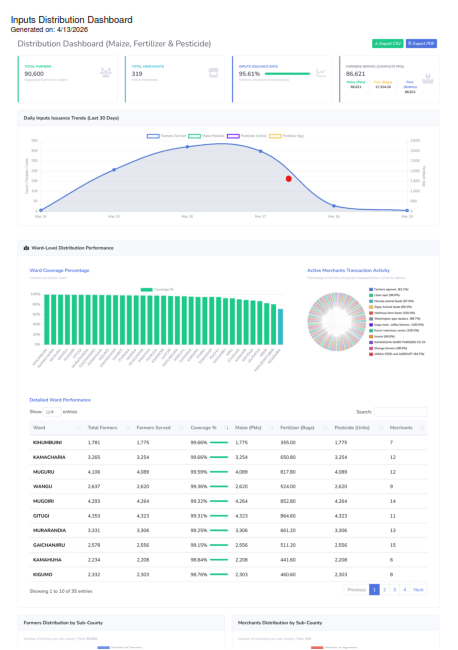The height and width of the screenshot is (650, 458).
Task: Click the Mar 16 data point on trend chart
Action: pos(187,147)
